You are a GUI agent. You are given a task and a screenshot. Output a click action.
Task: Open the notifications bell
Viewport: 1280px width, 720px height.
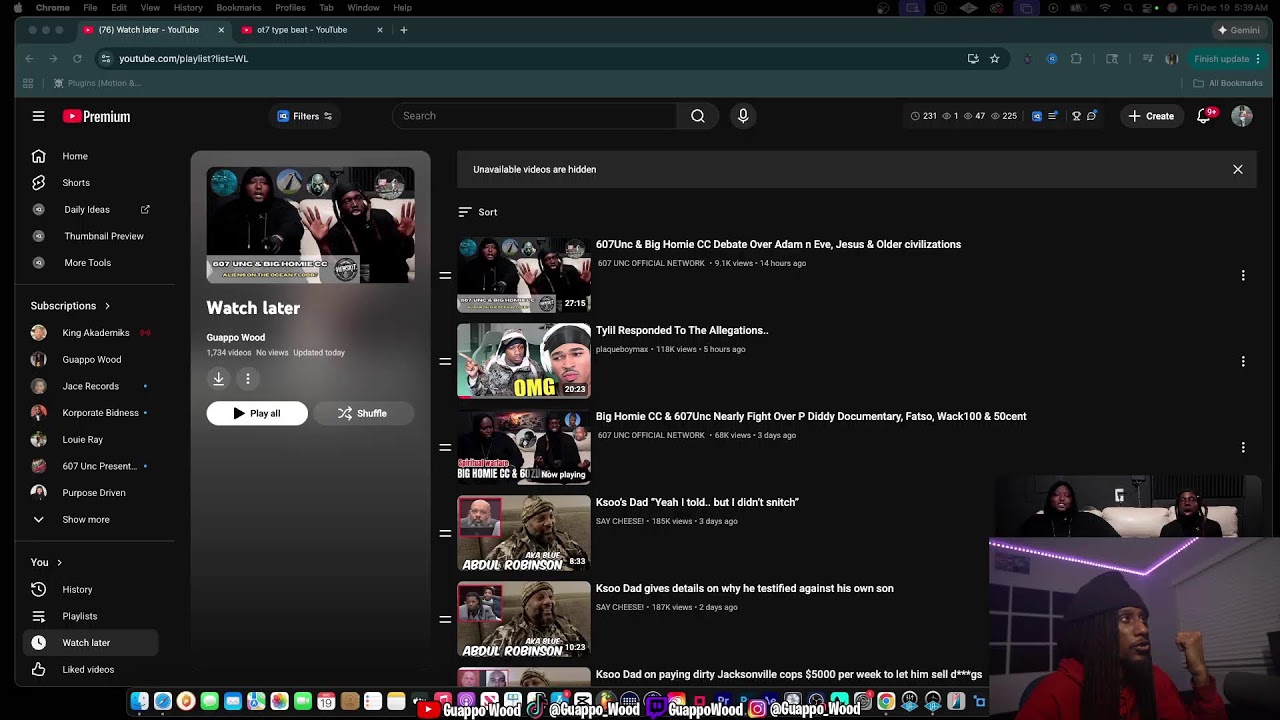(x=1204, y=116)
